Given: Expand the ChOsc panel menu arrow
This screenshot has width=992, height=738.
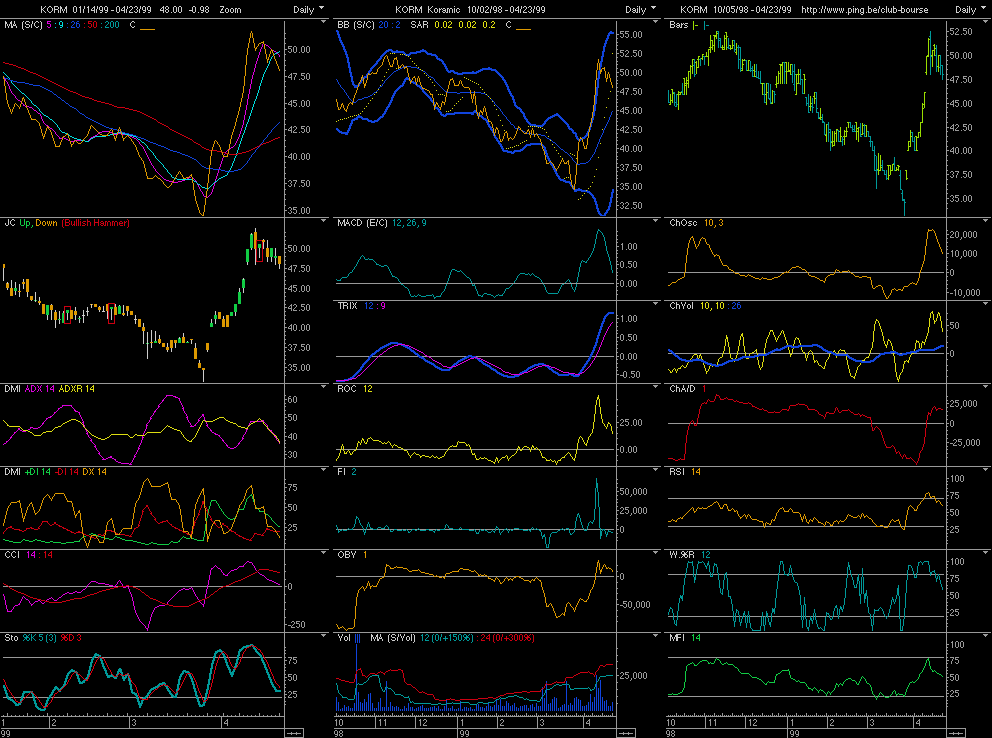Looking at the screenshot, I should (x=986, y=221).
